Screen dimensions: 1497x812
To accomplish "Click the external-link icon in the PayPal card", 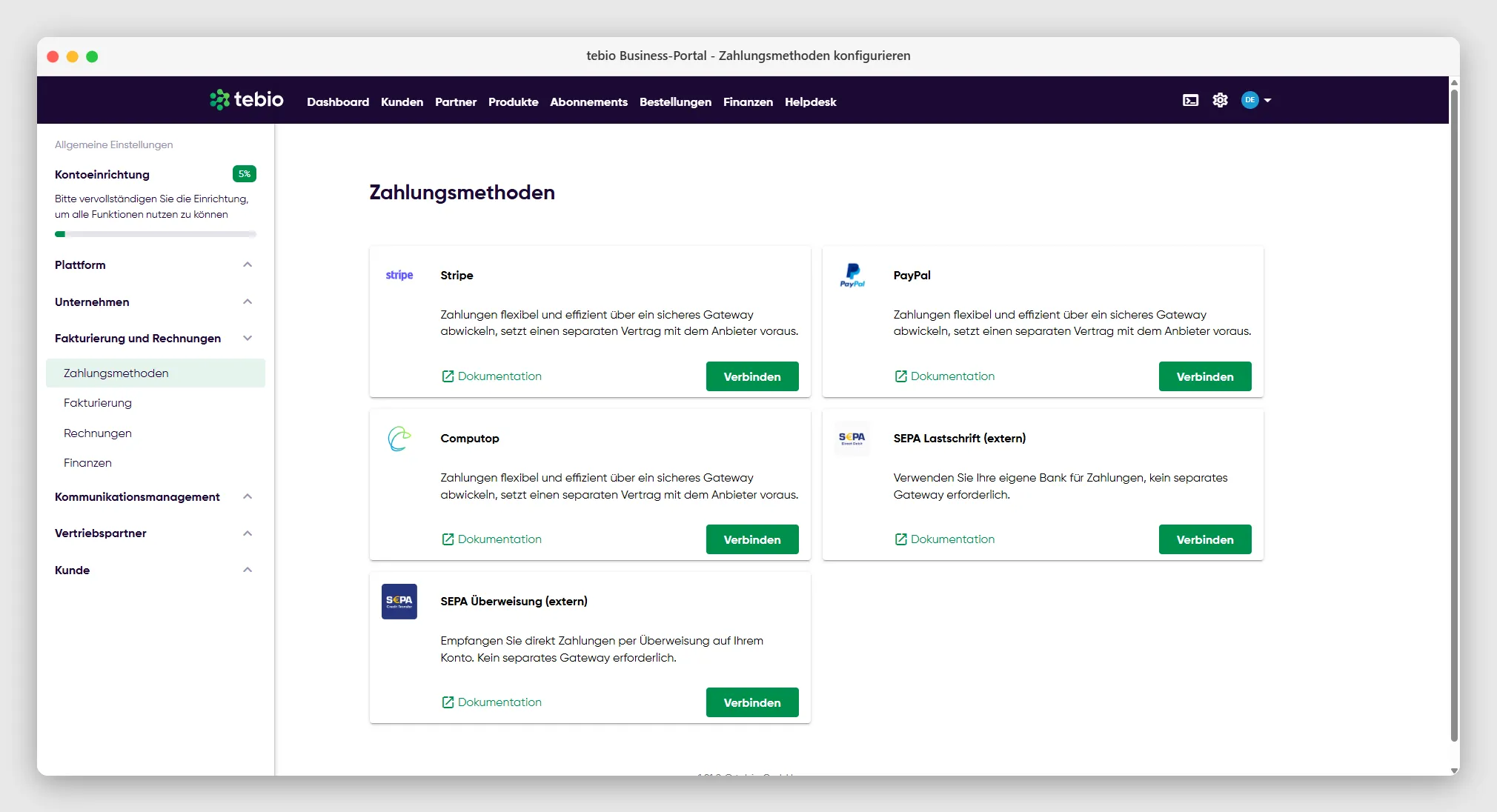I will pyautogui.click(x=900, y=376).
